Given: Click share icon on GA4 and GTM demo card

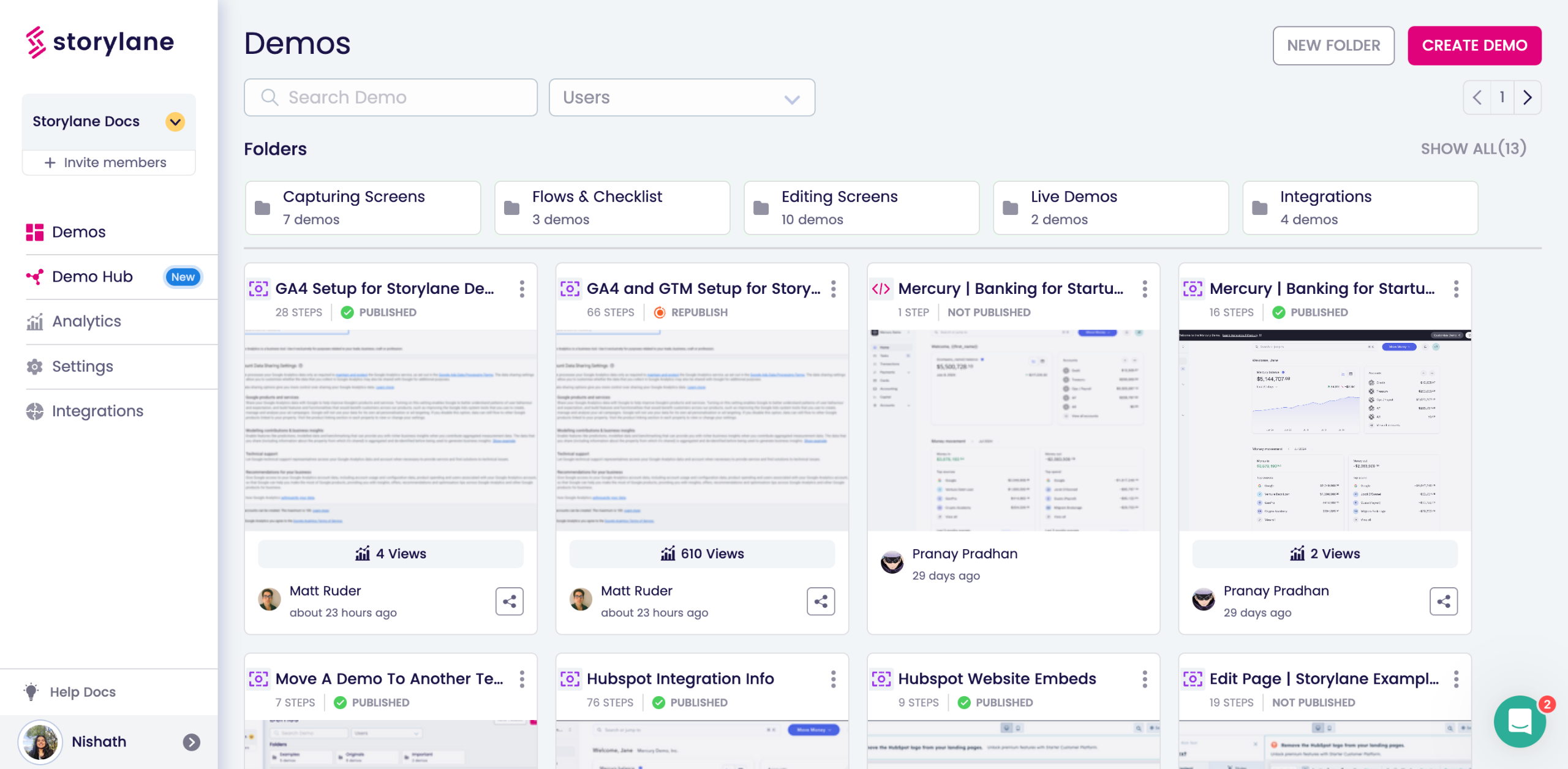Looking at the screenshot, I should pyautogui.click(x=820, y=601).
